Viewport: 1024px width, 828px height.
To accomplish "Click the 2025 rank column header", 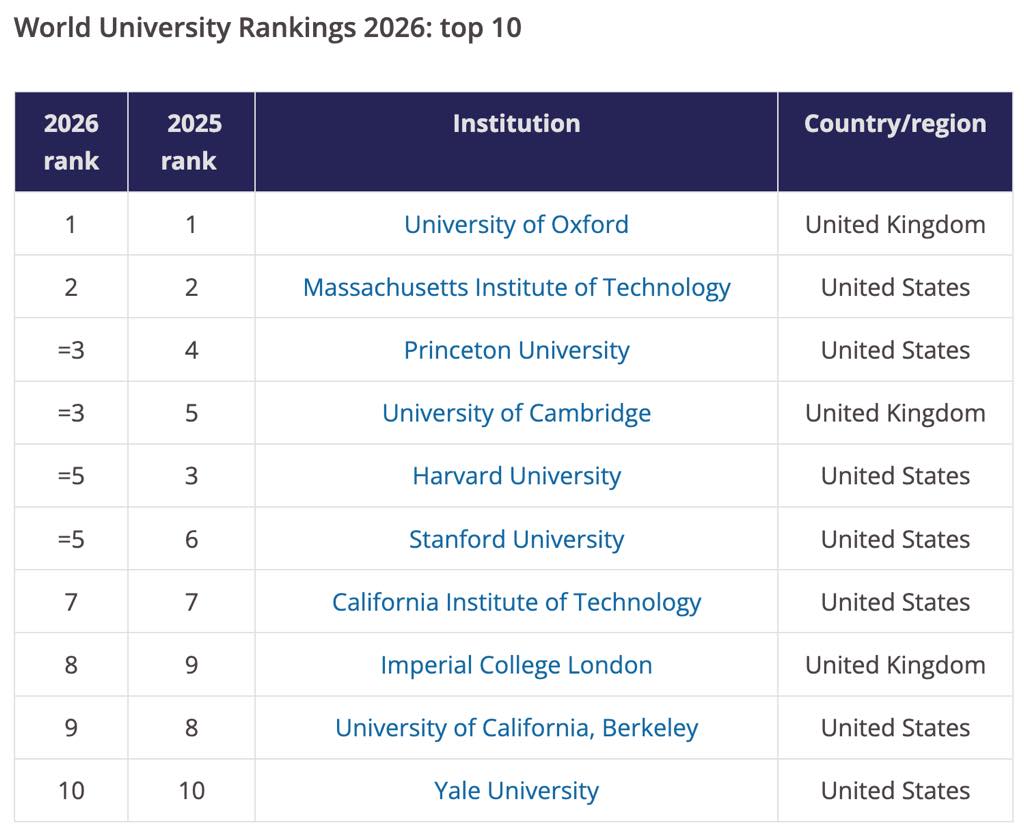I will point(190,142).
